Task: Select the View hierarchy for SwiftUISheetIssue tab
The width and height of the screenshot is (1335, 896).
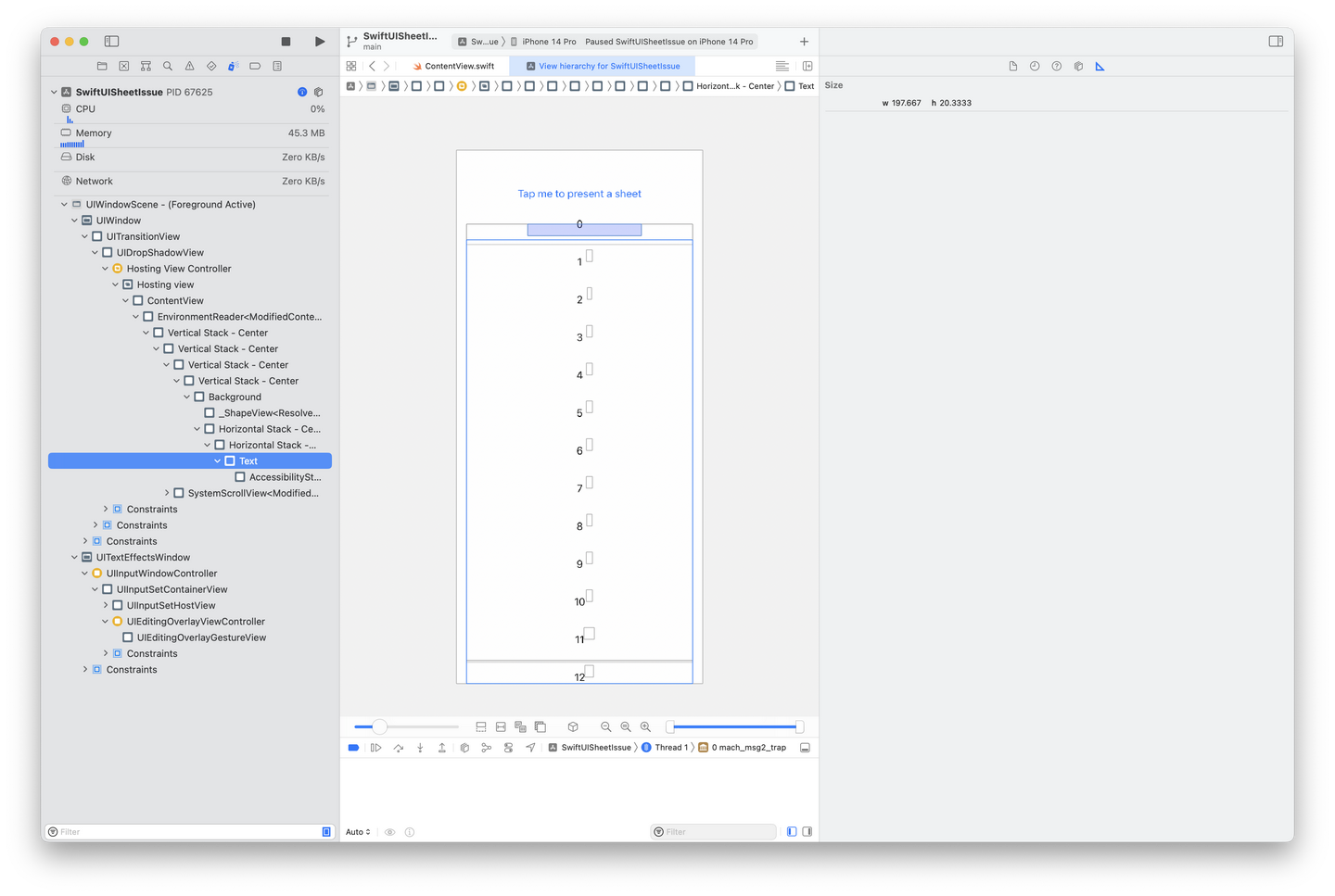Action: click(x=602, y=66)
